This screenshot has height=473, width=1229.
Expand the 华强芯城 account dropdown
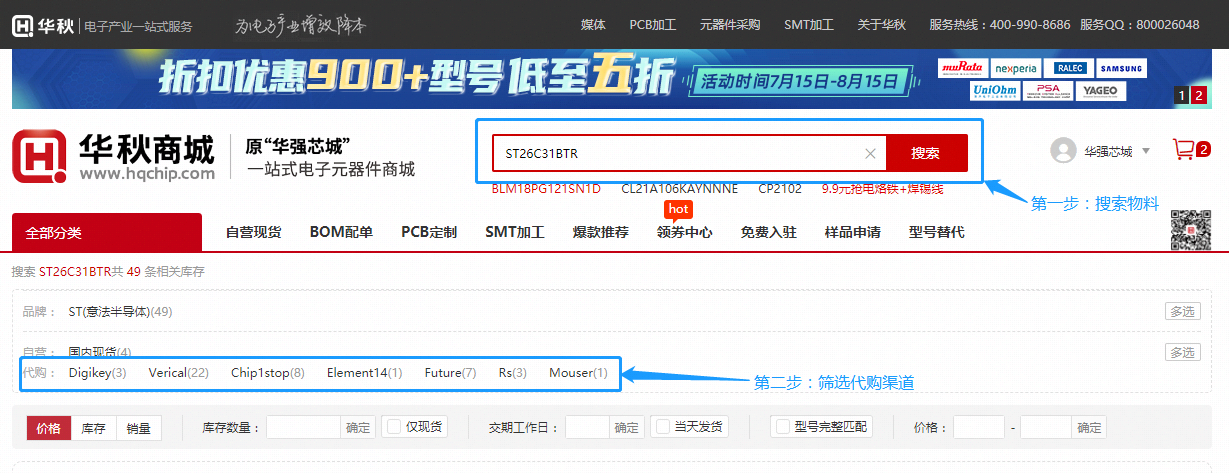(x=1146, y=152)
